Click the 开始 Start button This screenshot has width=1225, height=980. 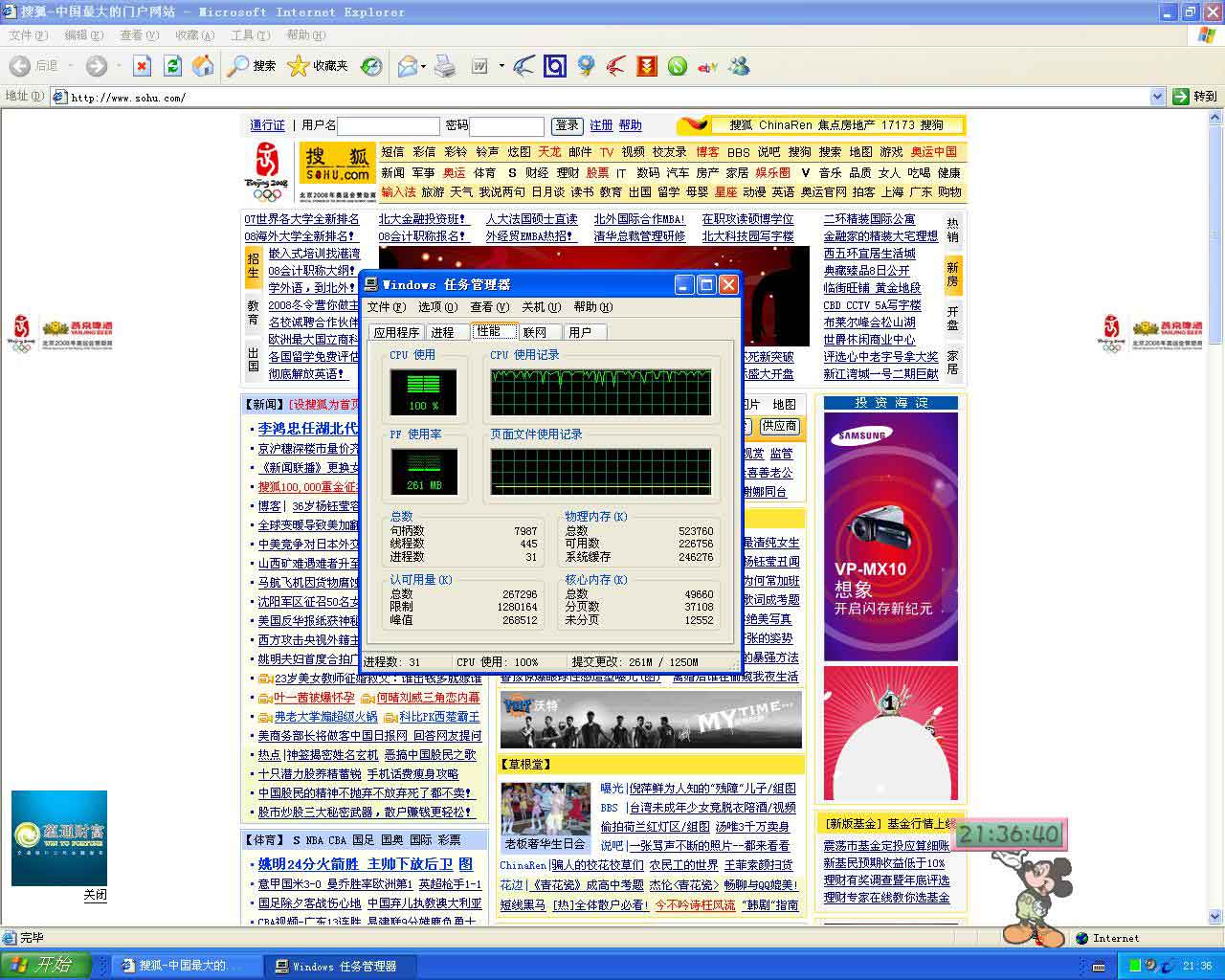[44, 966]
